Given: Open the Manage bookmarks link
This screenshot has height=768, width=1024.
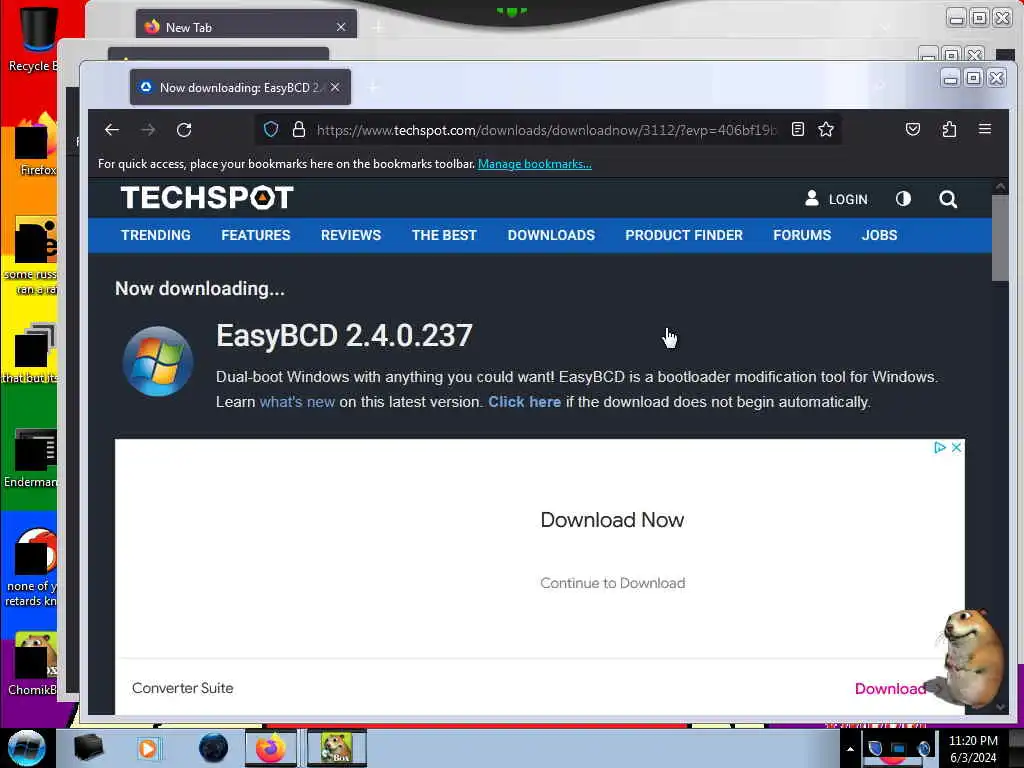Looking at the screenshot, I should [535, 164].
